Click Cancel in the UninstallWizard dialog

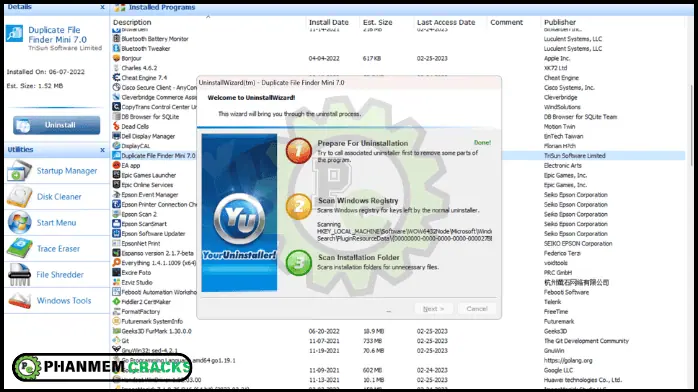pyautogui.click(x=477, y=309)
